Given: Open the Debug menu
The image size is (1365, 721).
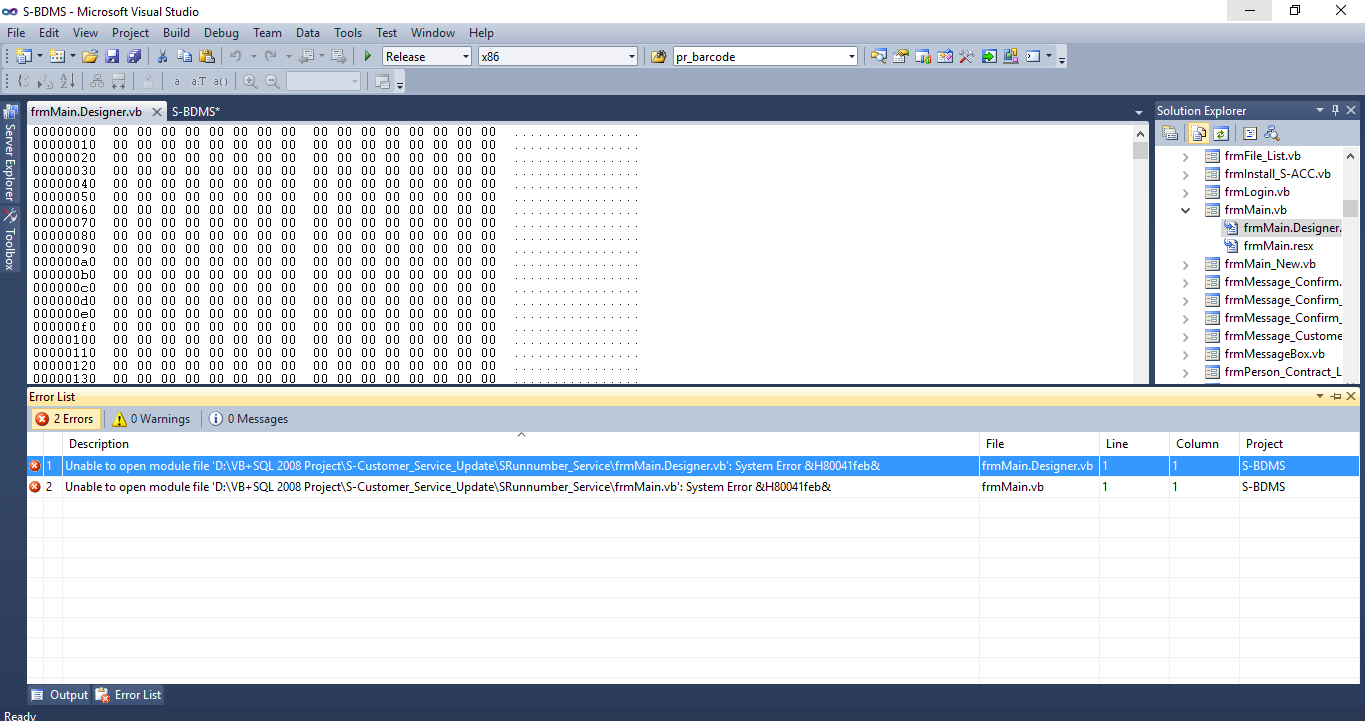Looking at the screenshot, I should point(221,33).
